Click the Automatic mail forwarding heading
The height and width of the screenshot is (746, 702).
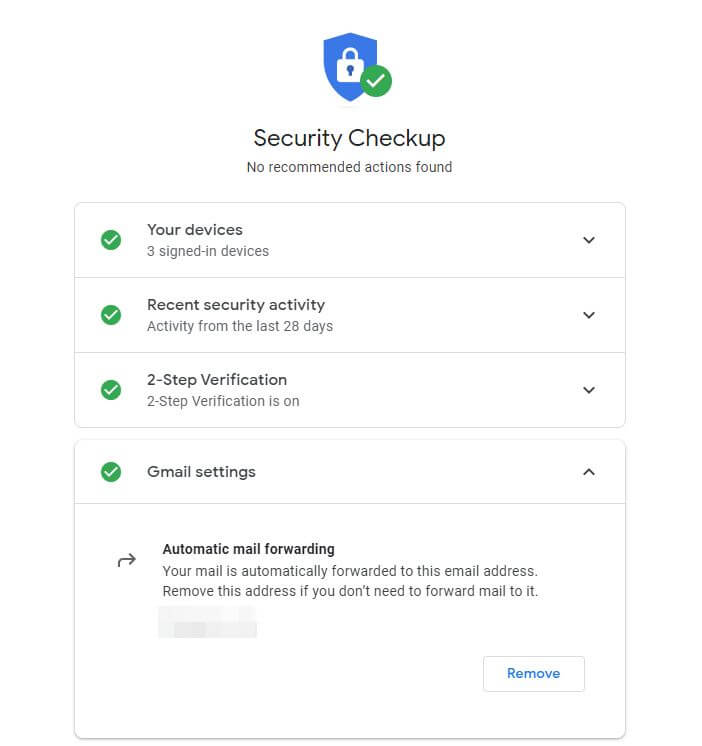click(249, 549)
